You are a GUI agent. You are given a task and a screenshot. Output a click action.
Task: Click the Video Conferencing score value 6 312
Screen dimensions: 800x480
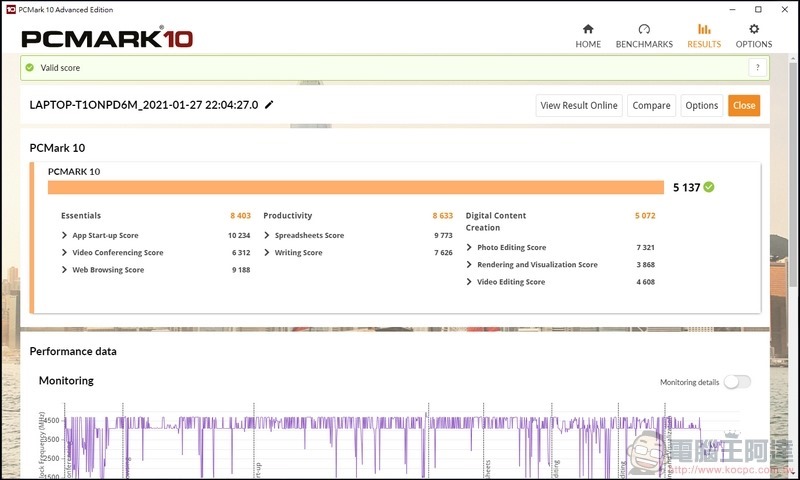[241, 252]
